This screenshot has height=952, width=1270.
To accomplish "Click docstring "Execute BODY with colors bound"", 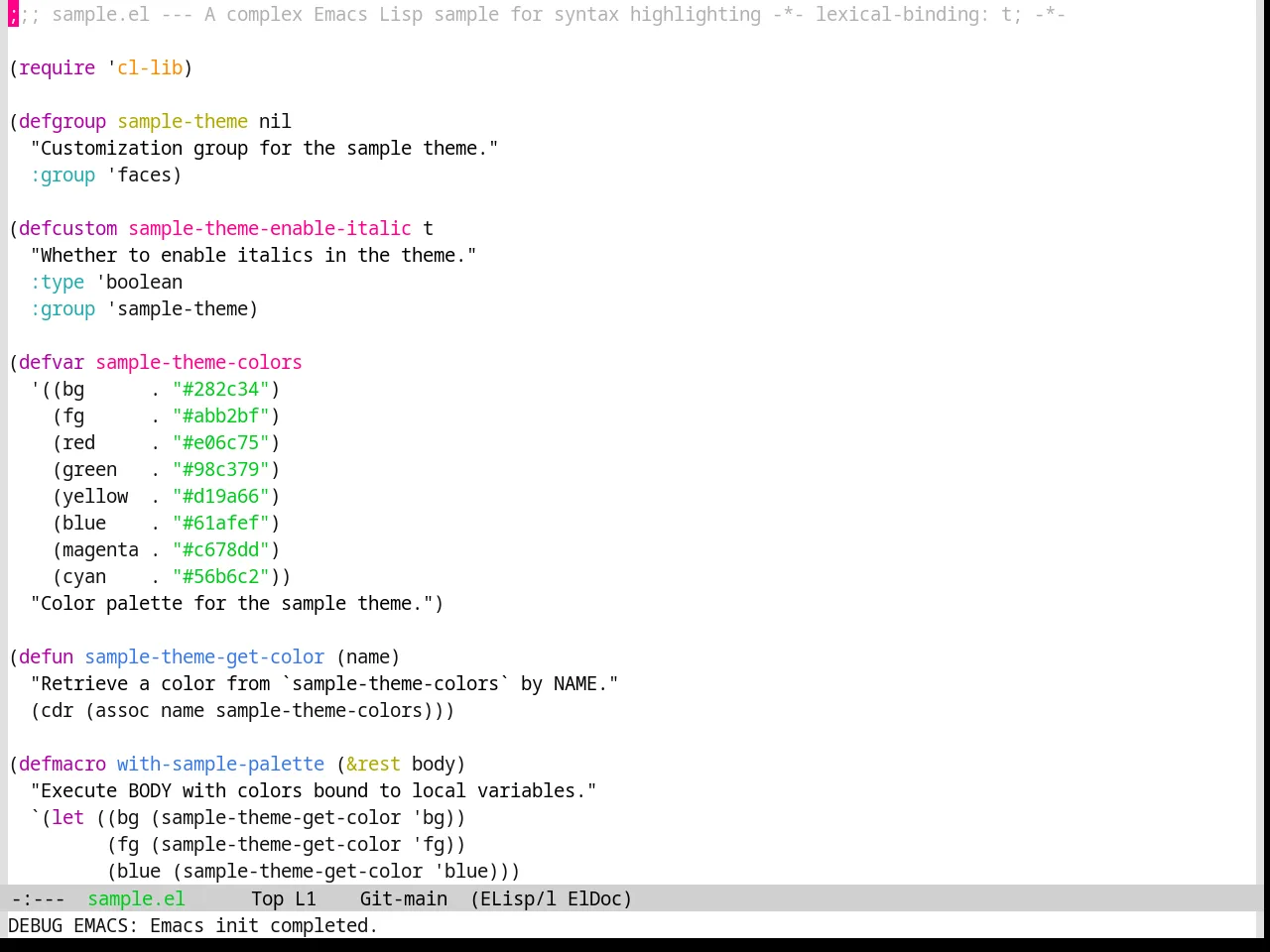I will coord(314,790).
